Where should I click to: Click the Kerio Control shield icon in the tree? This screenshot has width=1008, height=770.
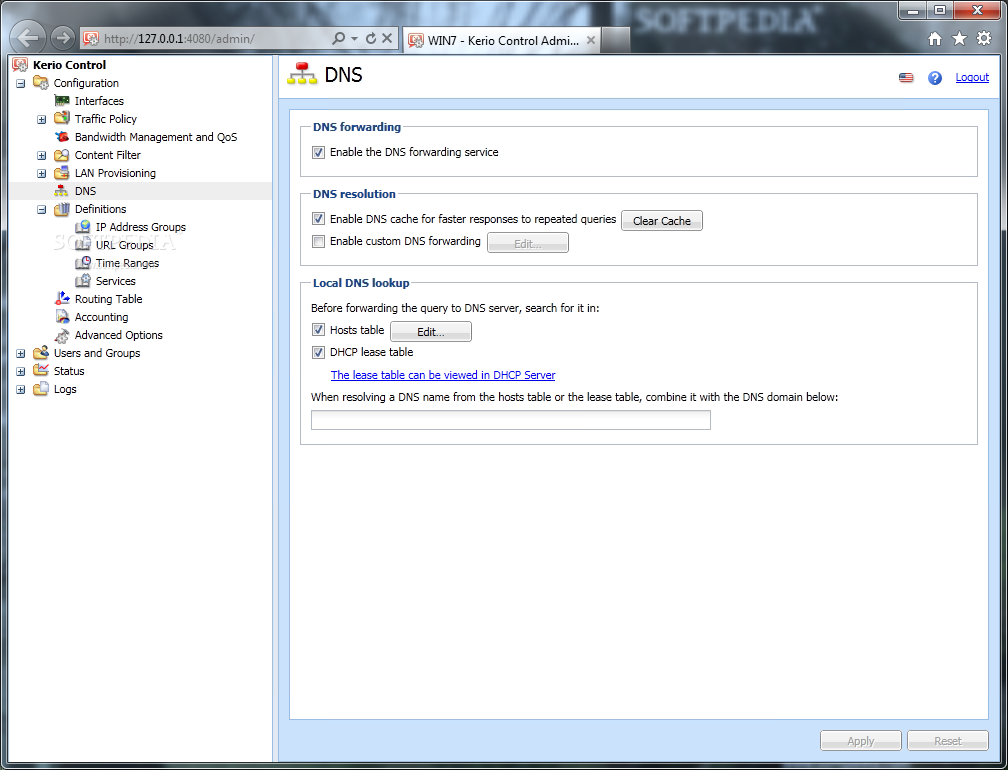click(x=20, y=65)
